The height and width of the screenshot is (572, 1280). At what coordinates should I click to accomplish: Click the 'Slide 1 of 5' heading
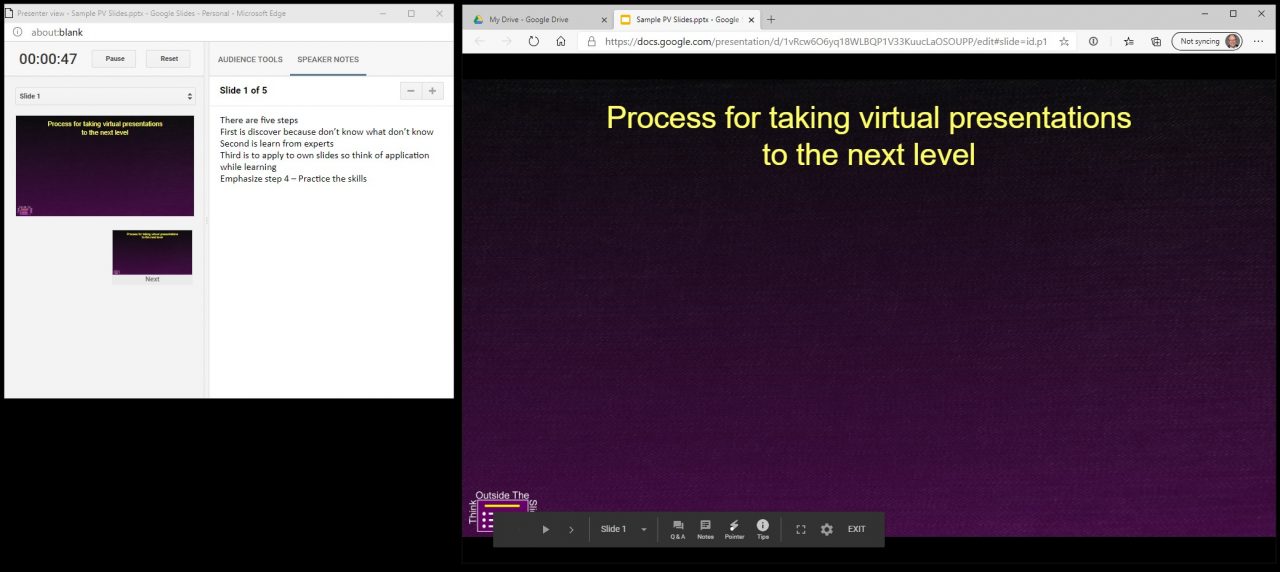point(243,90)
